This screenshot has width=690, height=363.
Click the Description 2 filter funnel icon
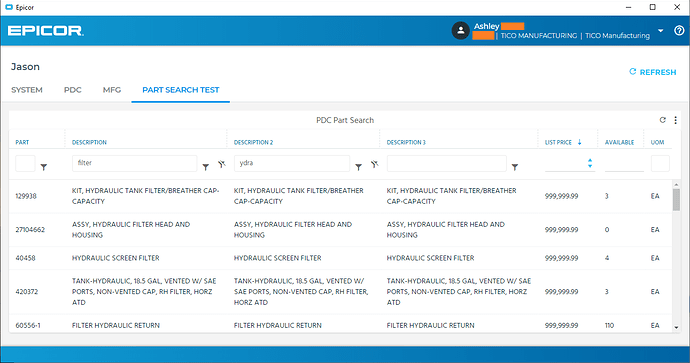359,167
